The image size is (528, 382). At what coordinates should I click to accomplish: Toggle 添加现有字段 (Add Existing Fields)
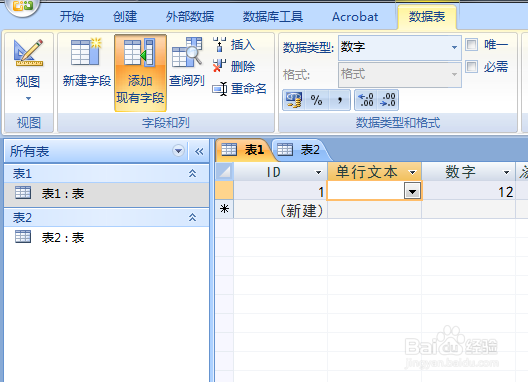pyautogui.click(x=140, y=73)
